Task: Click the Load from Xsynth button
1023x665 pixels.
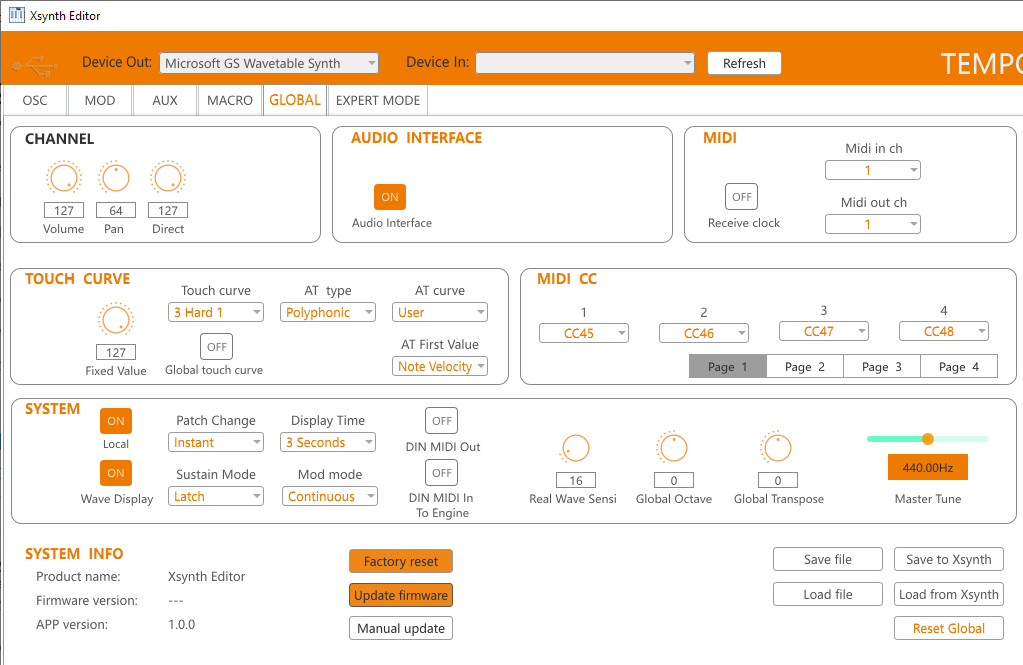Action: (949, 595)
